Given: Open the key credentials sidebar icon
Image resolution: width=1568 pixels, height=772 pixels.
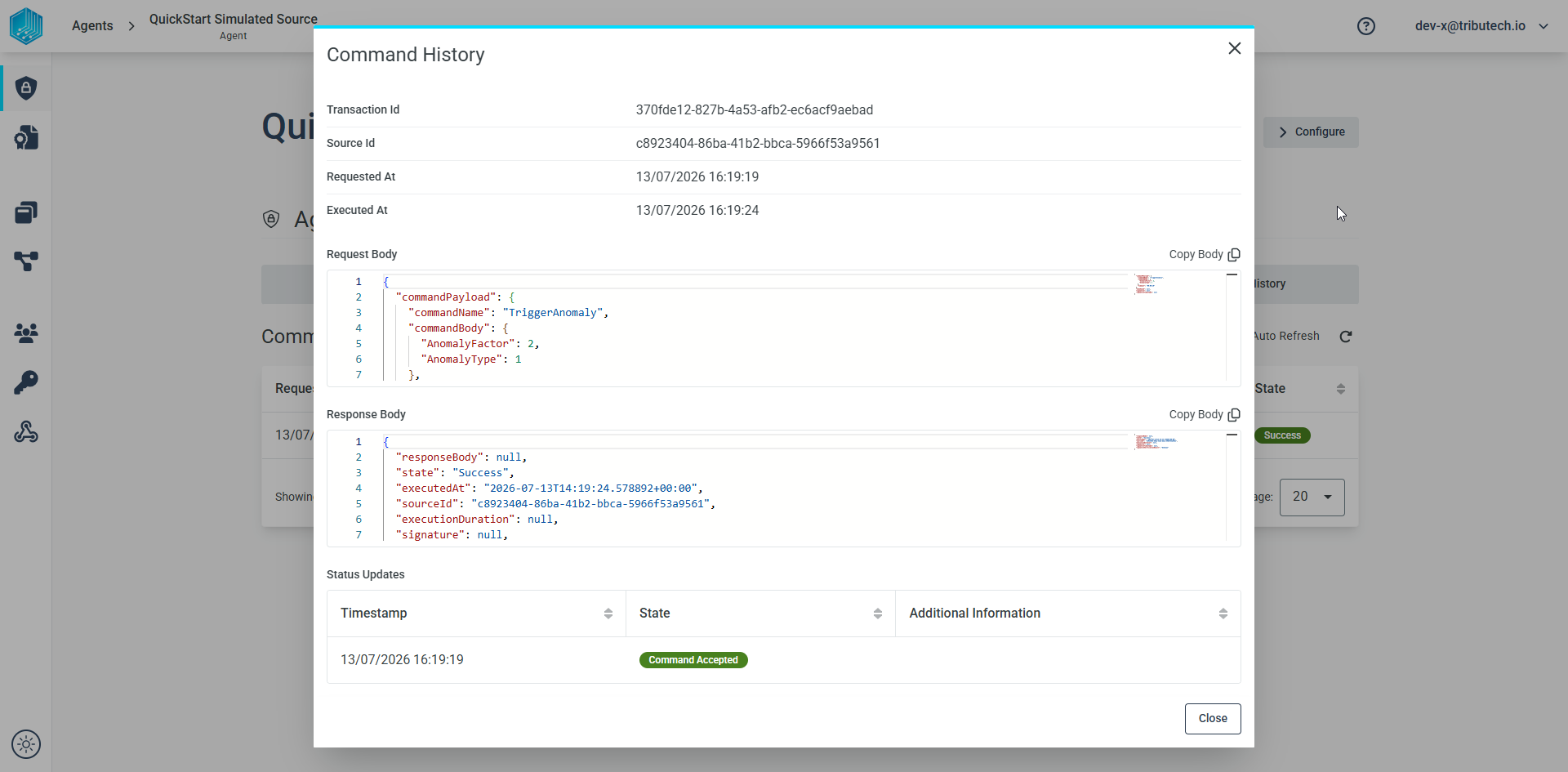Looking at the screenshot, I should click(x=26, y=382).
